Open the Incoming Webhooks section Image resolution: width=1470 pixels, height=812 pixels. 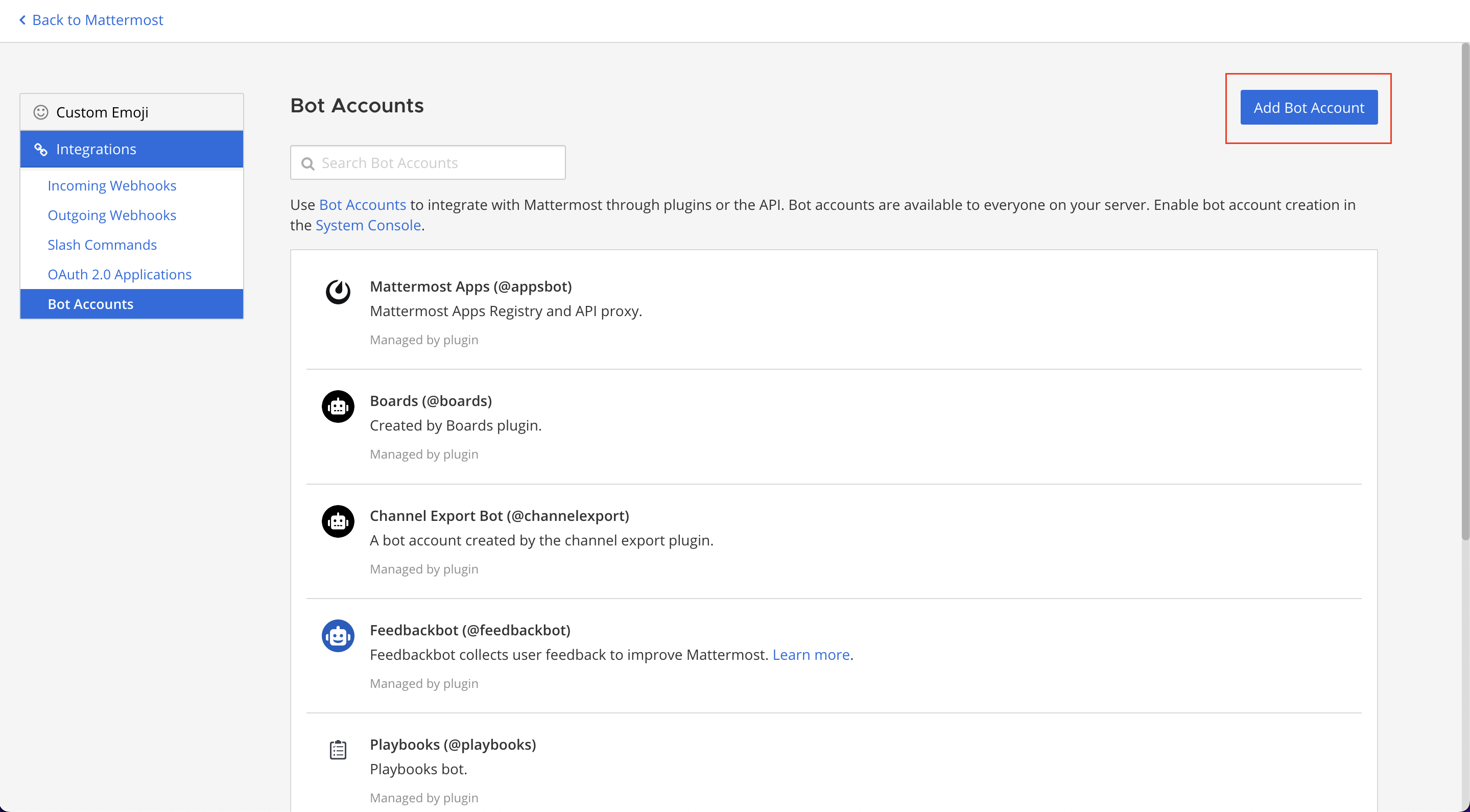tap(112, 185)
